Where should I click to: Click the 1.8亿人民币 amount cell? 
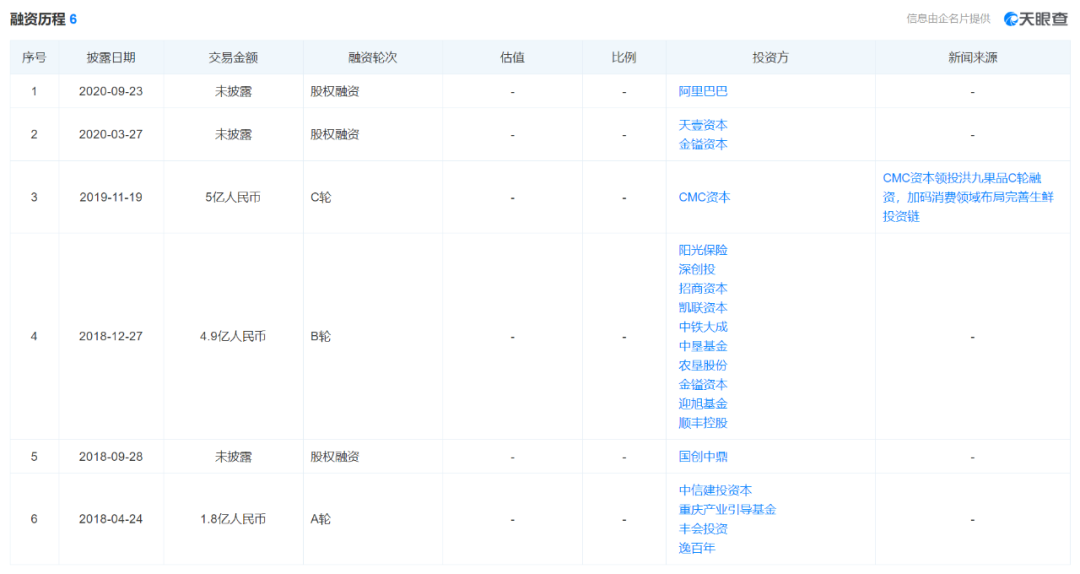(233, 519)
